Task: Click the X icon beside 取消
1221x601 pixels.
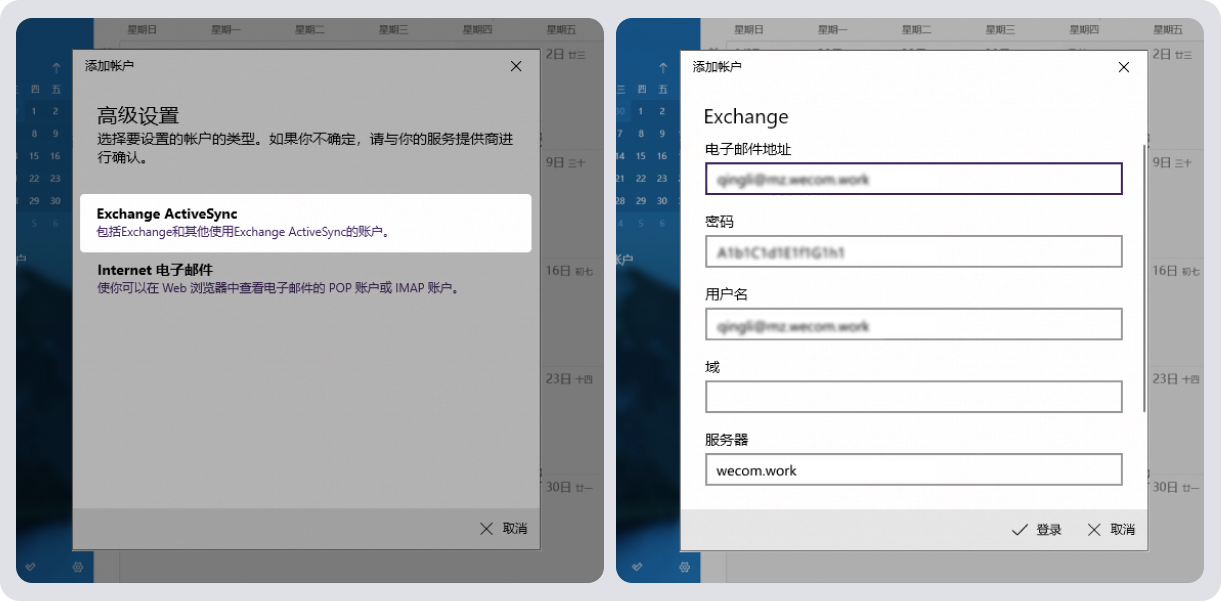Action: point(1093,530)
